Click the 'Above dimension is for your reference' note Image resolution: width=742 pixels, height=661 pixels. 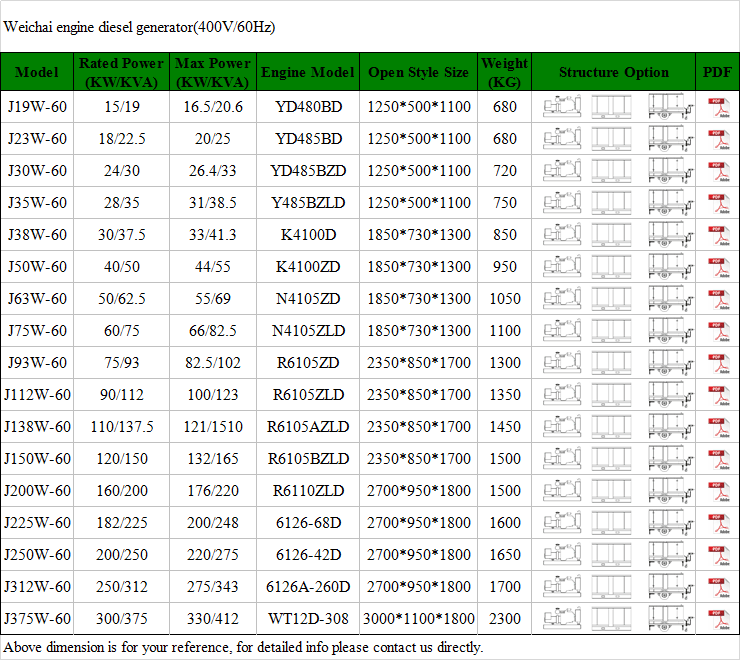[x=243, y=647]
